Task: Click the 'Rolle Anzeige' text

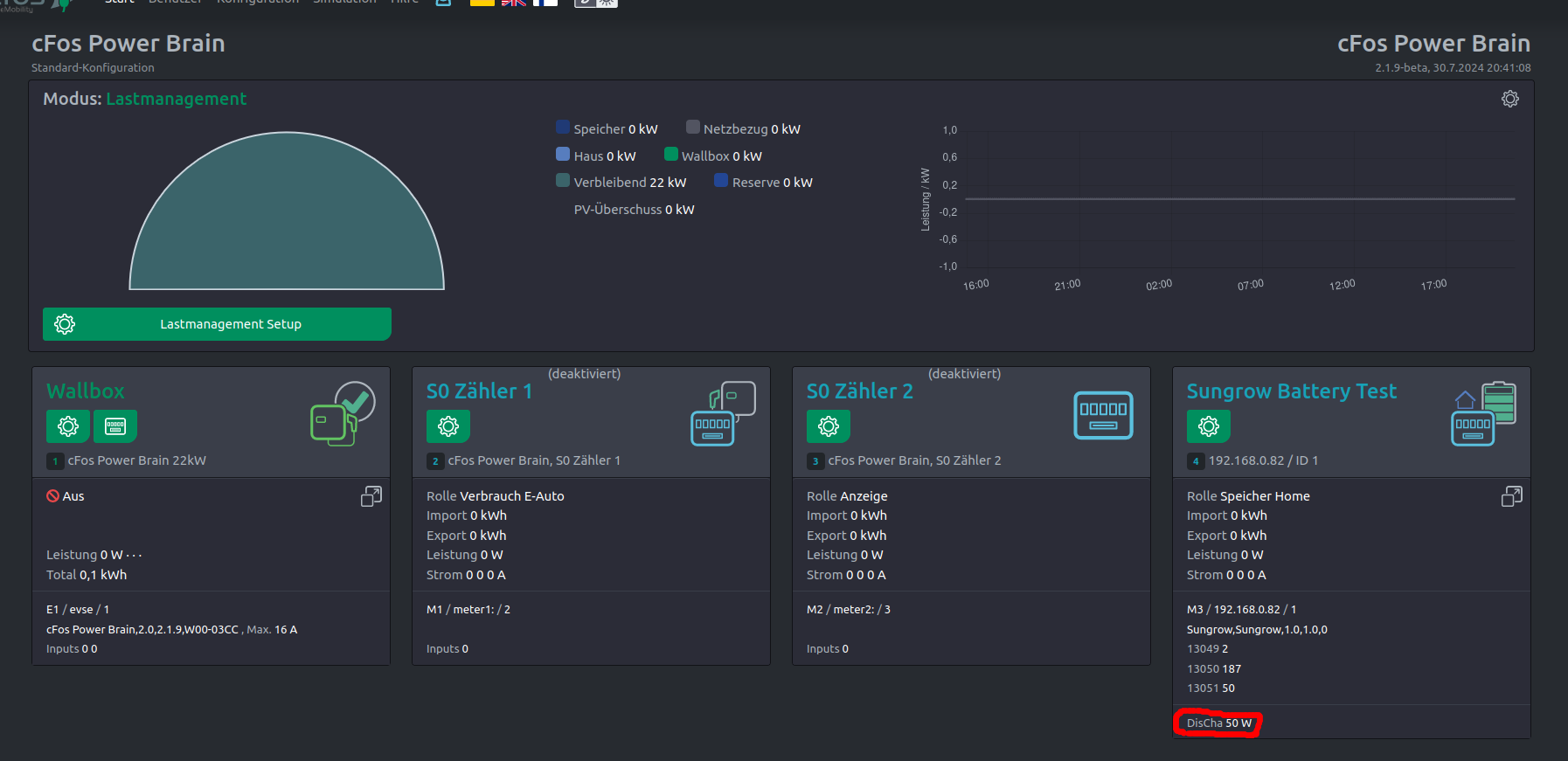Action: tap(847, 496)
